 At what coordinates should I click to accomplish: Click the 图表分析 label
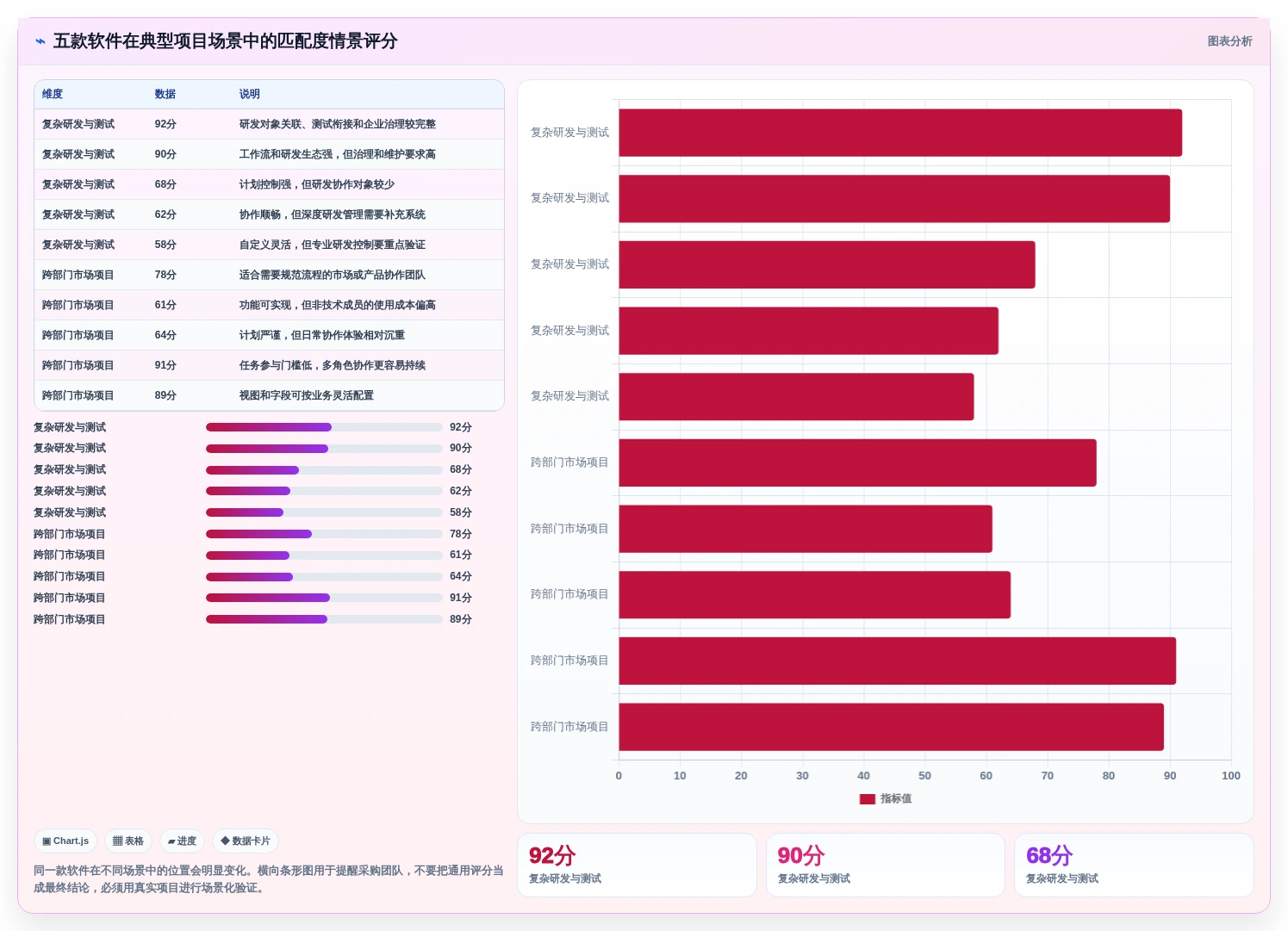[x=1229, y=41]
